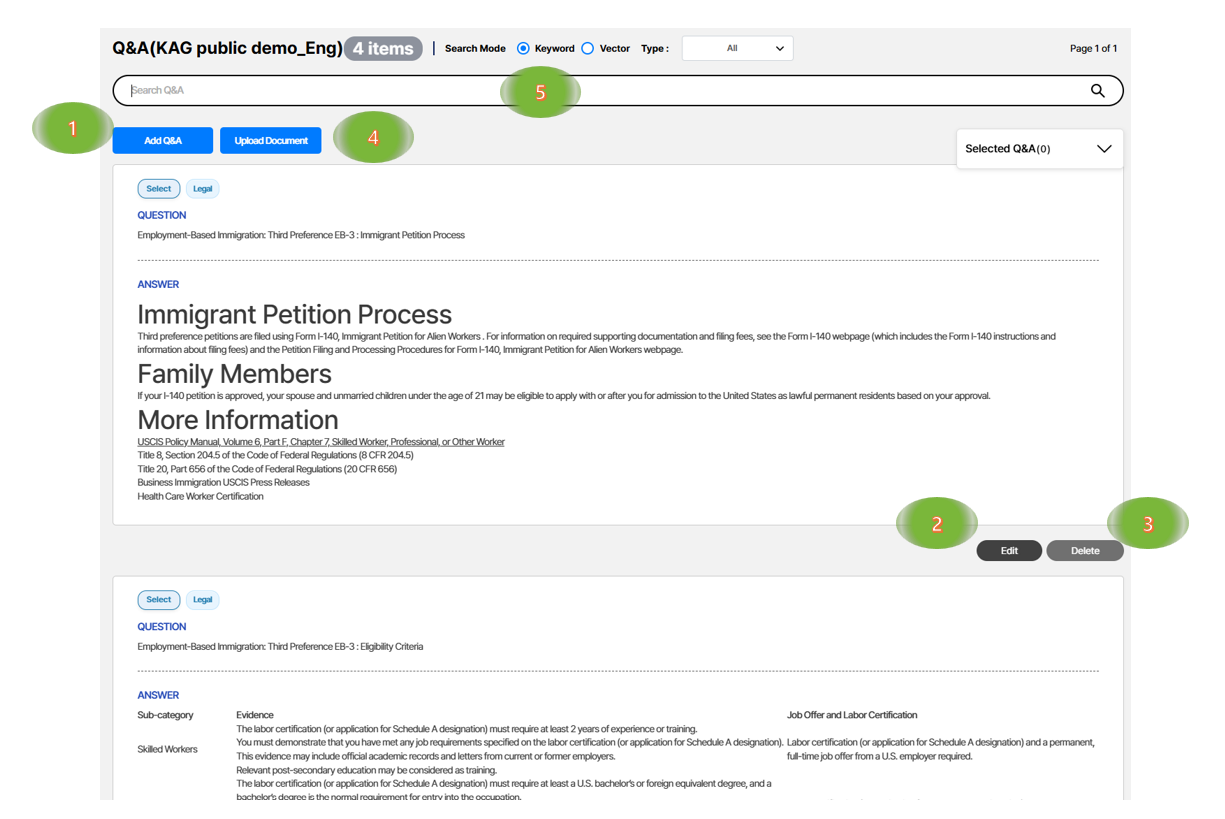Click the 4 items count badge
This screenshot has width=1225, height=819.
(x=383, y=48)
